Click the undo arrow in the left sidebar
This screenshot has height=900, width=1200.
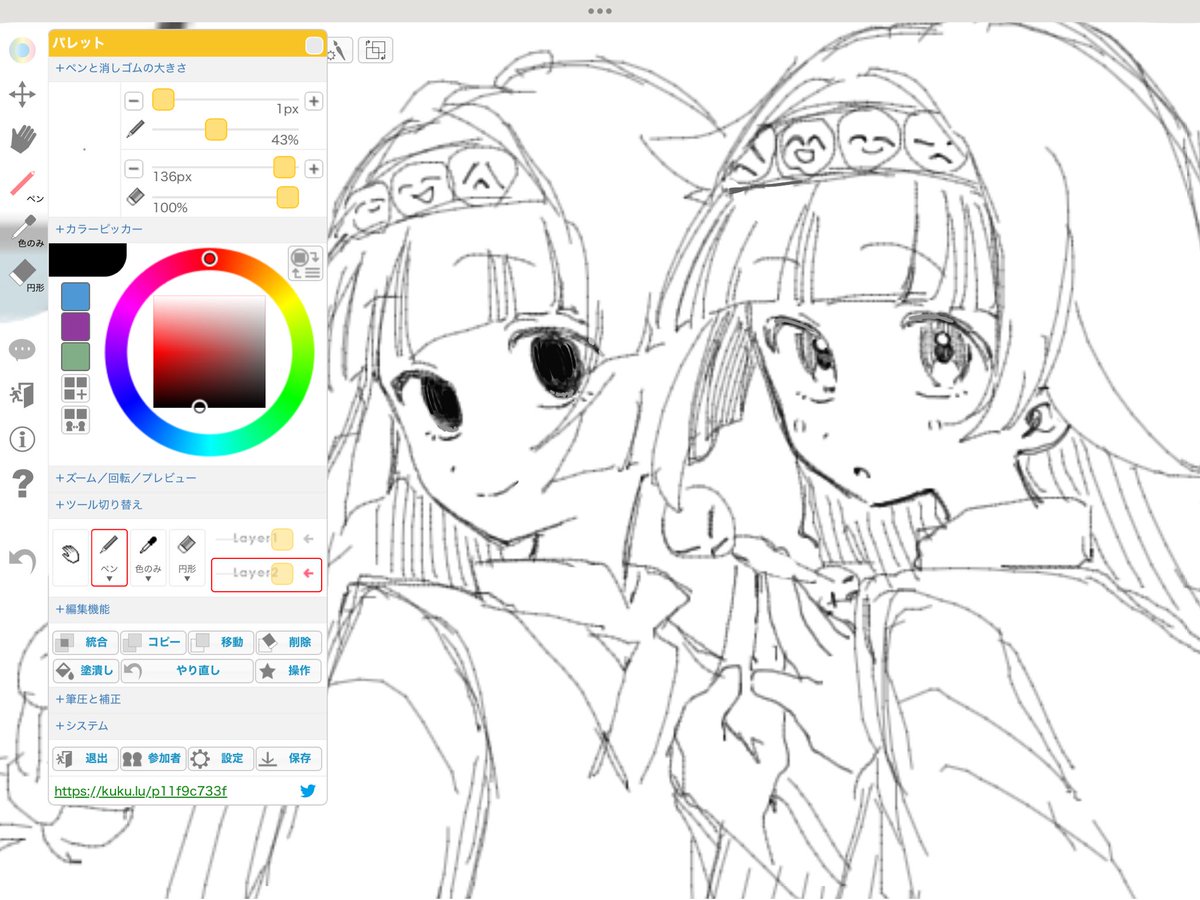point(22,561)
